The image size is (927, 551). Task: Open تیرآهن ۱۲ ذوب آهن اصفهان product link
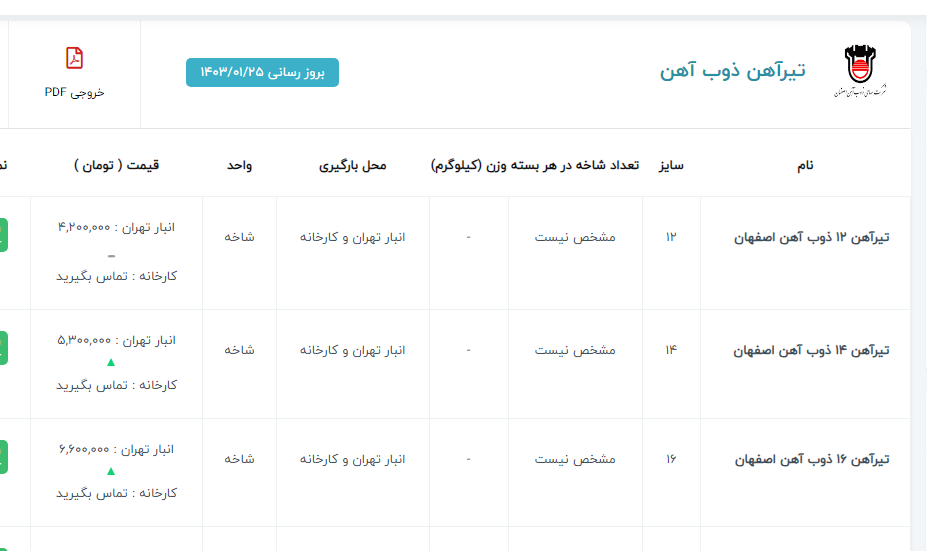point(812,238)
